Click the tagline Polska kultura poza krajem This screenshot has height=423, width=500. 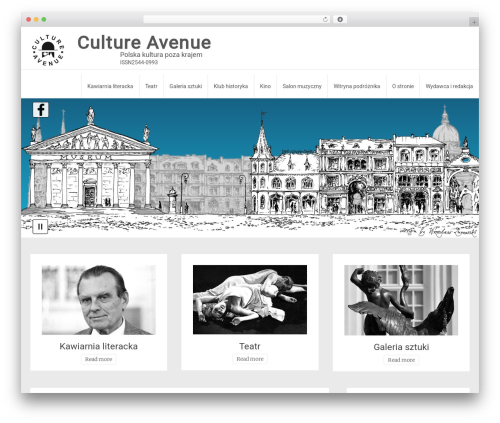tap(161, 55)
